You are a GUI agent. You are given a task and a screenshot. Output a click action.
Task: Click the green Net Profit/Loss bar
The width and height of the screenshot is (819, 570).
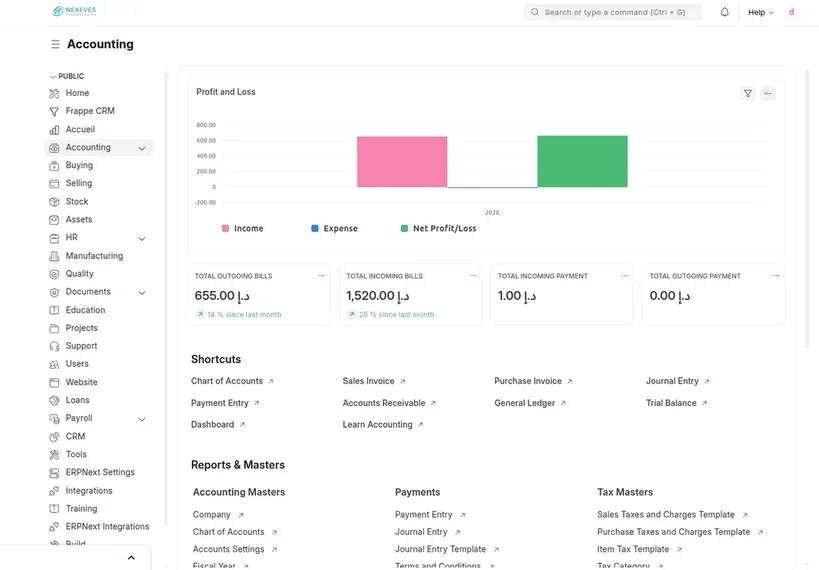[582, 161]
